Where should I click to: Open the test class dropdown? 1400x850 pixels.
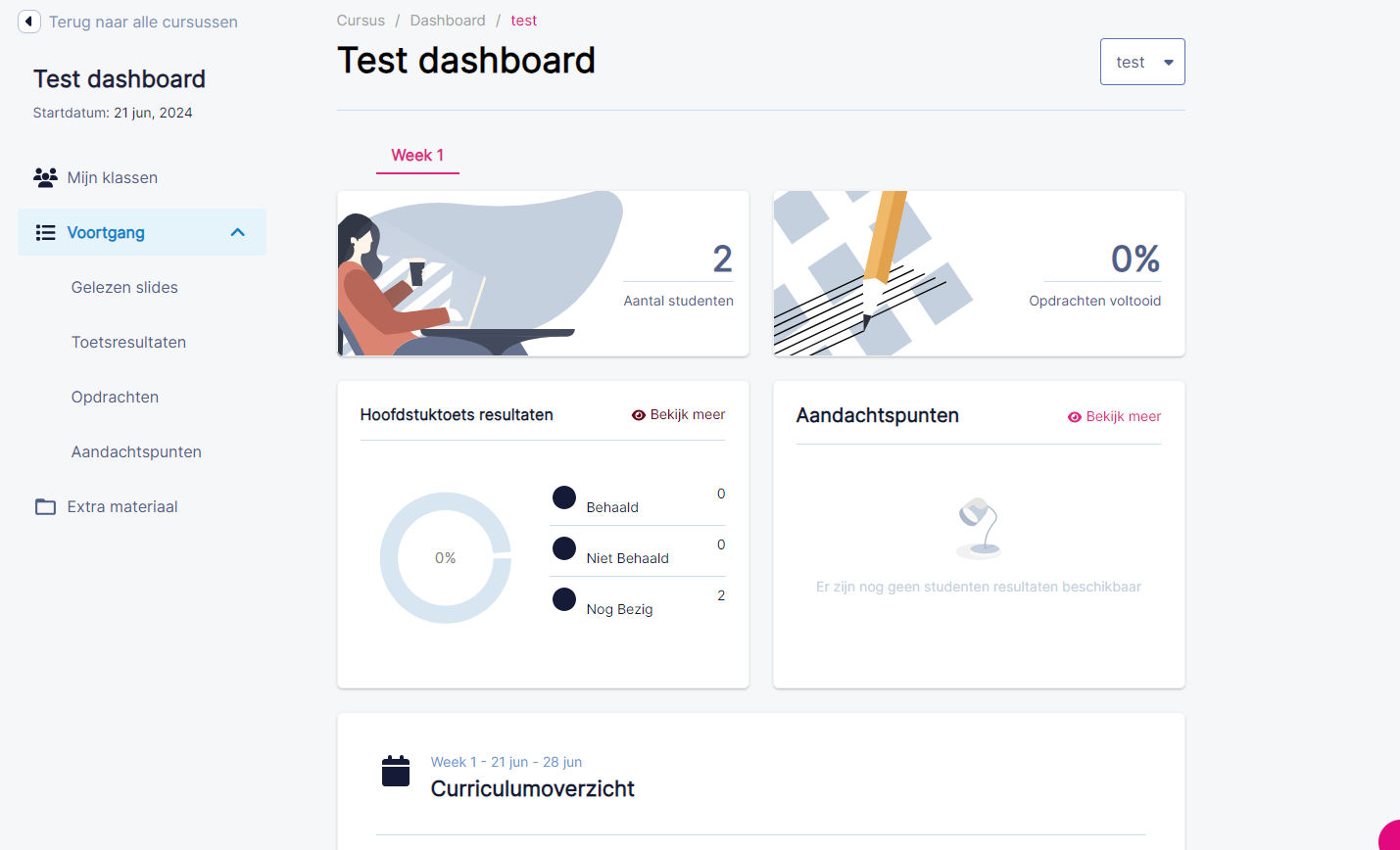click(1142, 62)
